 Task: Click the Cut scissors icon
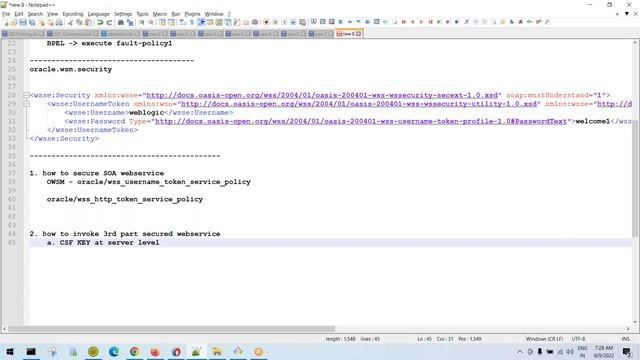(70, 22)
